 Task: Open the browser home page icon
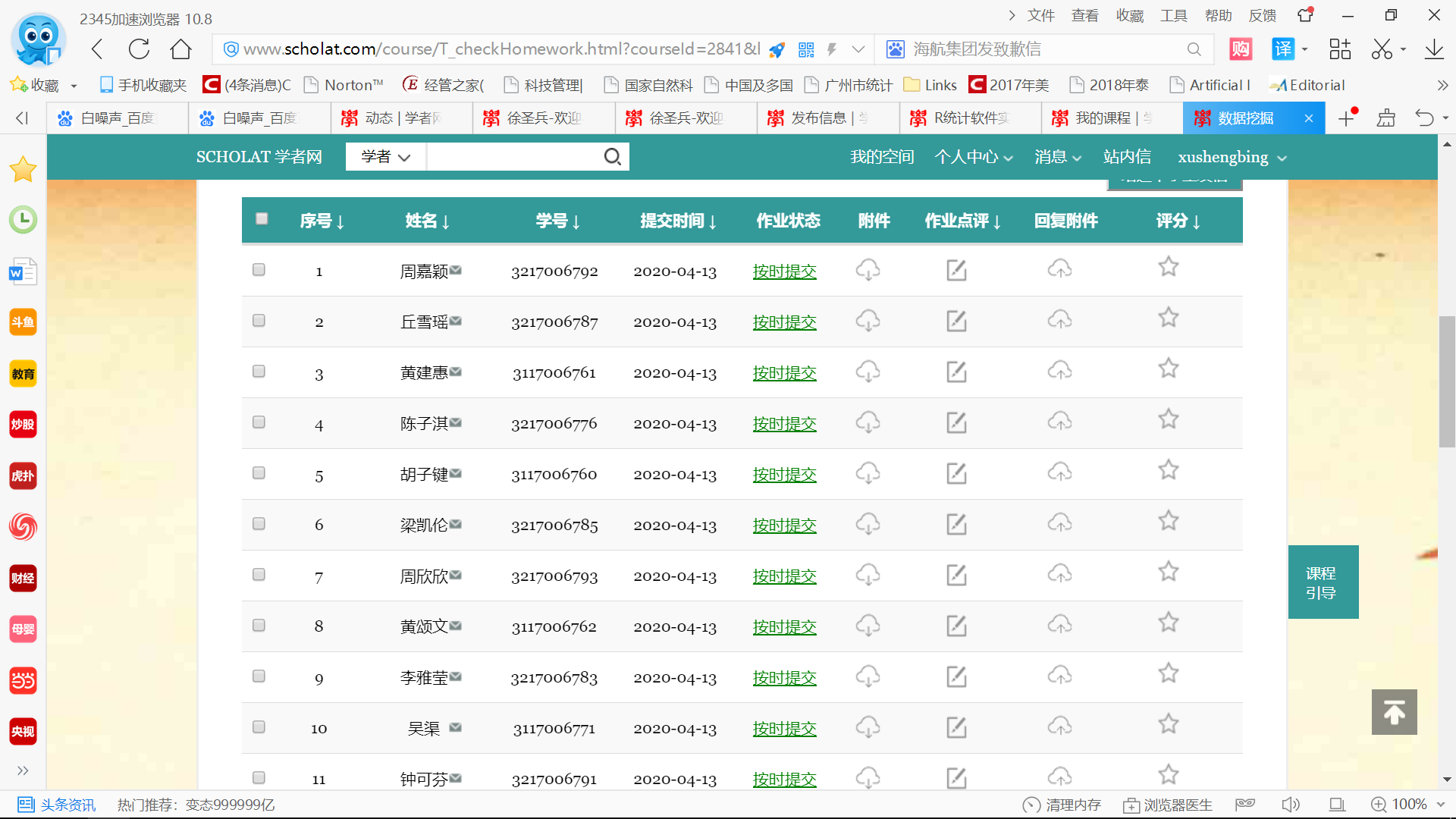coord(180,49)
